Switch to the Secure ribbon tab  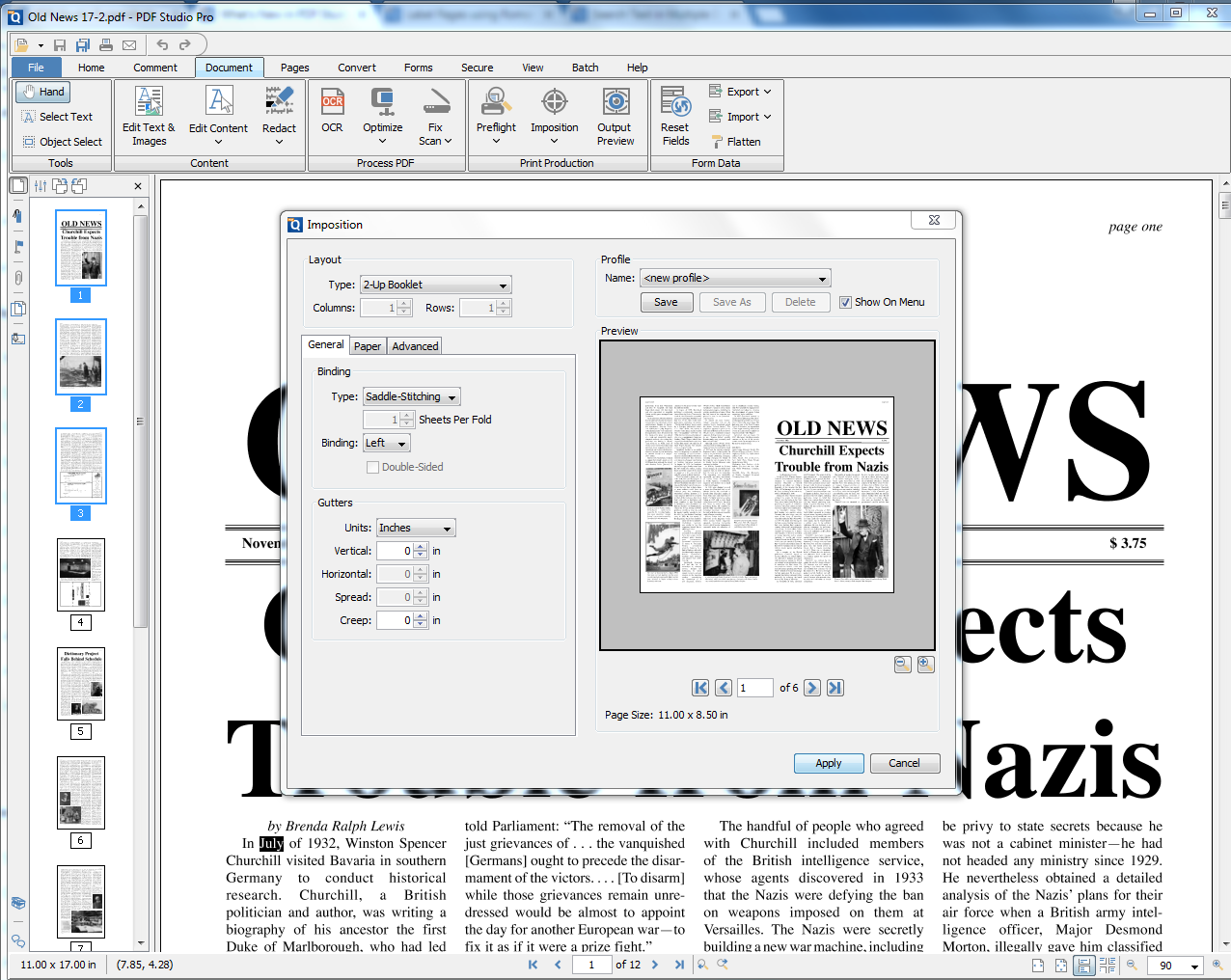click(477, 68)
